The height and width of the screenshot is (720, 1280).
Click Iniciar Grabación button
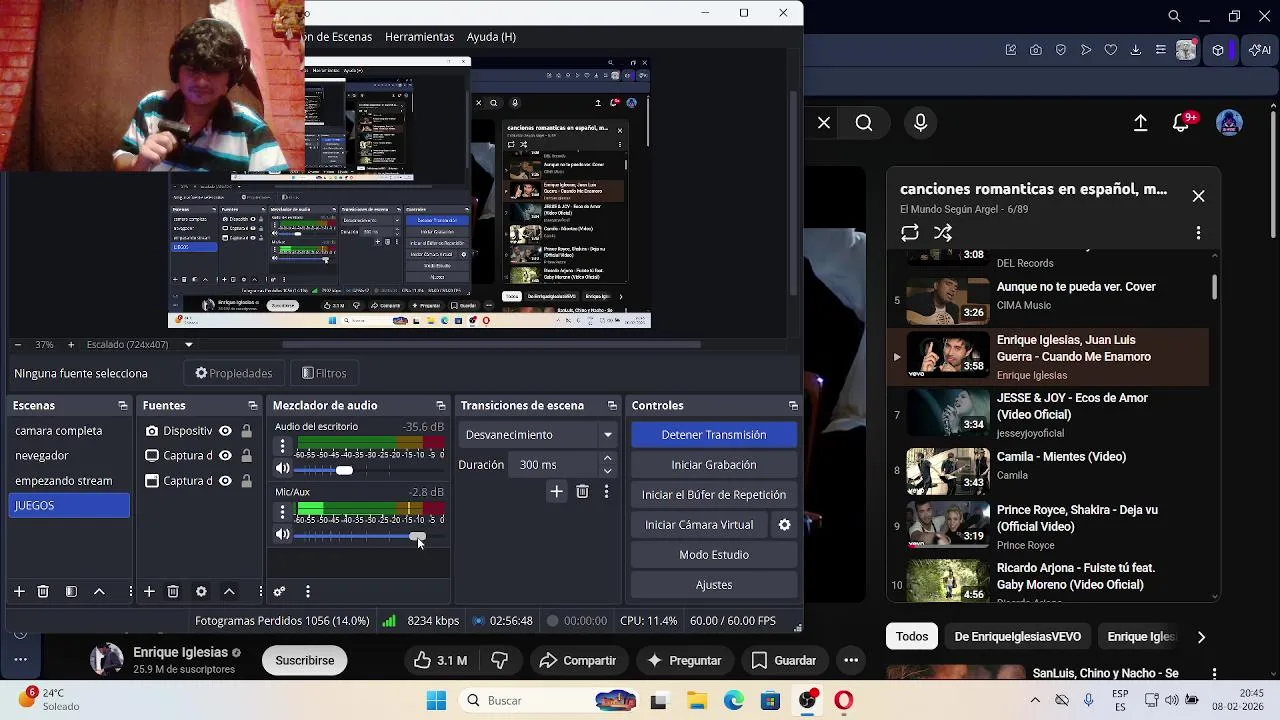tap(714, 465)
